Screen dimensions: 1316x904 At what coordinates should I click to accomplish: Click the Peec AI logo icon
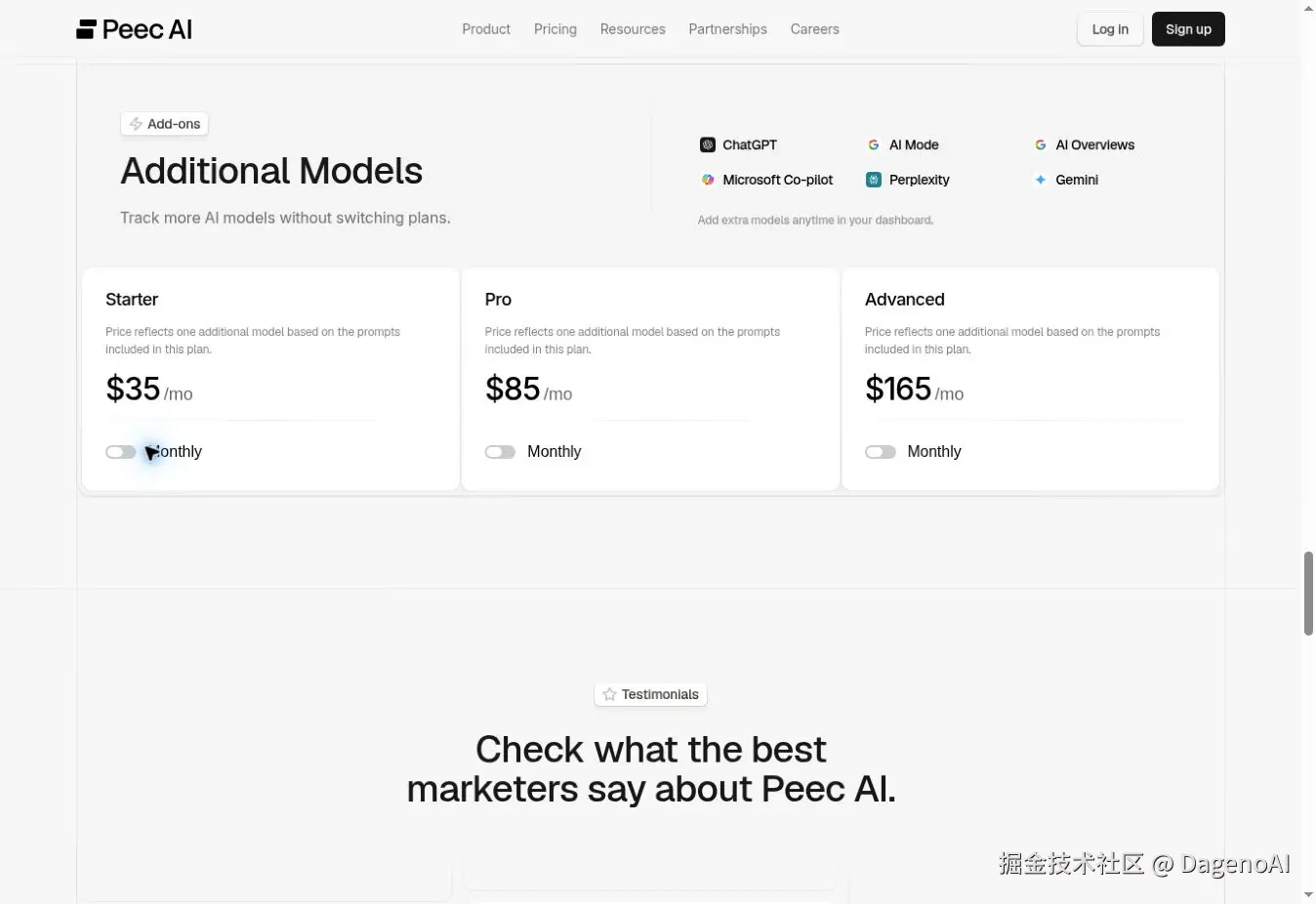(x=86, y=29)
